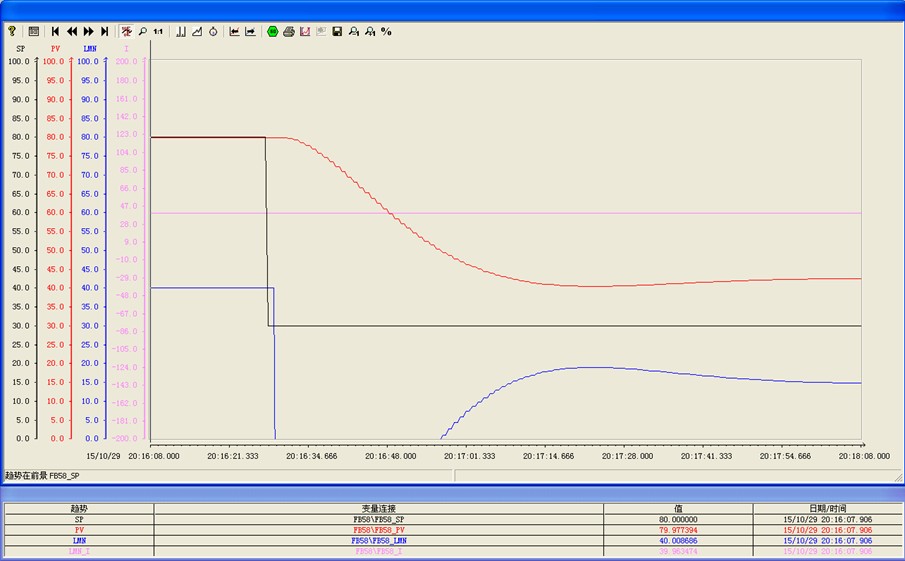This screenshot has width=905, height=561.
Task: Click time axis label 20:17:14.666
Action: (x=548, y=456)
